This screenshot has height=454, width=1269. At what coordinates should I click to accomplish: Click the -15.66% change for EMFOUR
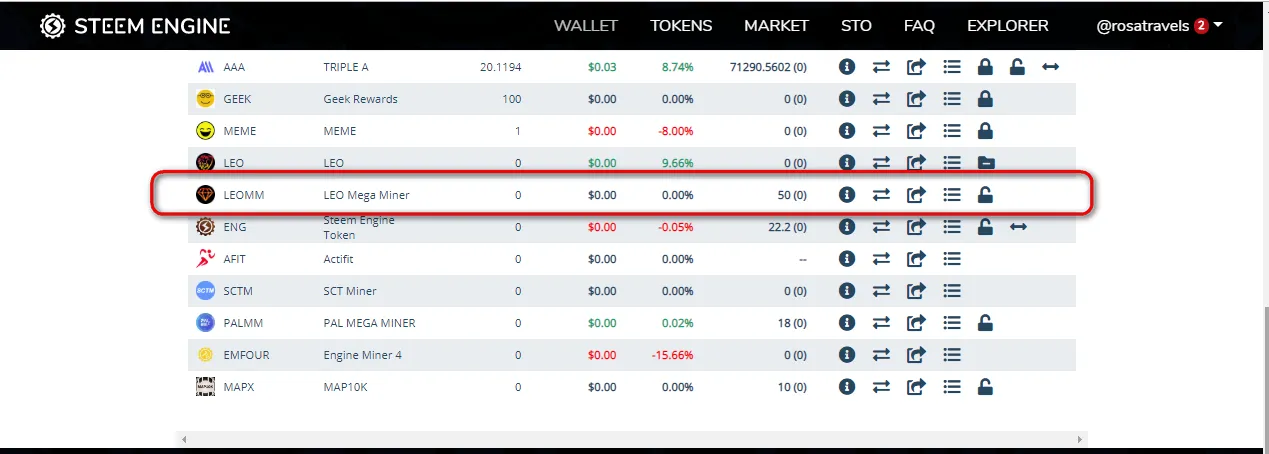coord(672,355)
